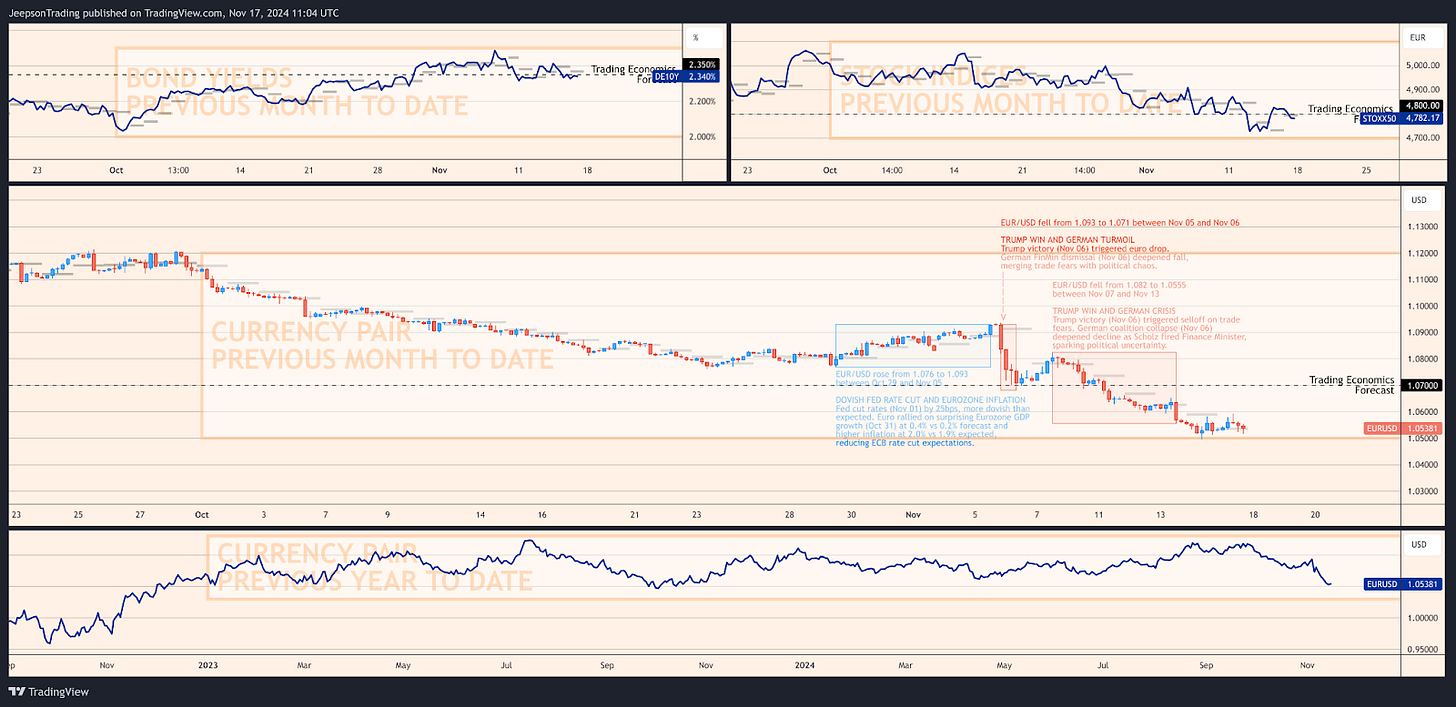Screen dimensions: 1456x707
Task: Click the 'USD' unit label on the yearly pane axis
Action: (x=1417, y=545)
